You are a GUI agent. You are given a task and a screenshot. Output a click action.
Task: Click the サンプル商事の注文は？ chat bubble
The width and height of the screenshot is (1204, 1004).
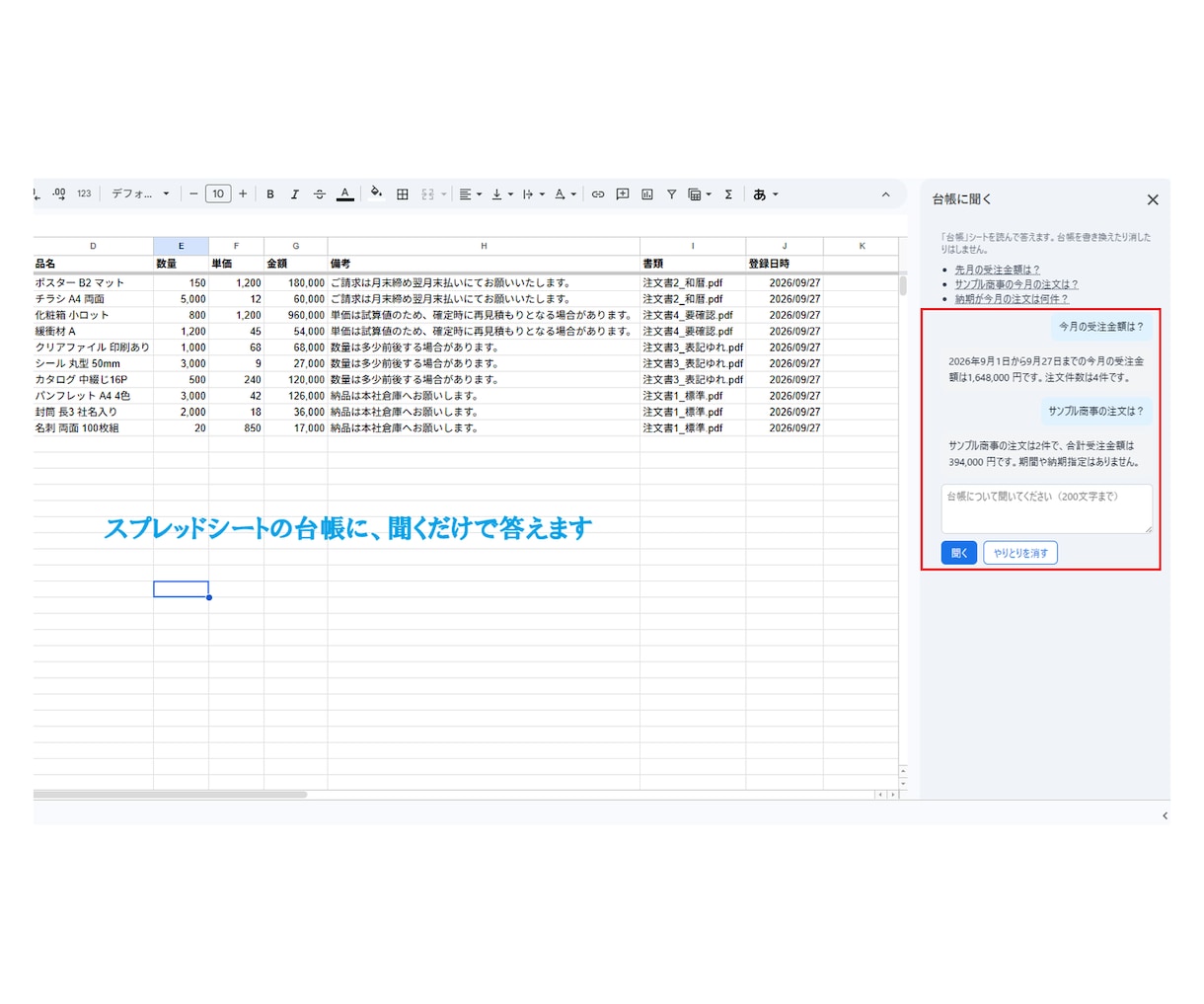[1095, 412]
